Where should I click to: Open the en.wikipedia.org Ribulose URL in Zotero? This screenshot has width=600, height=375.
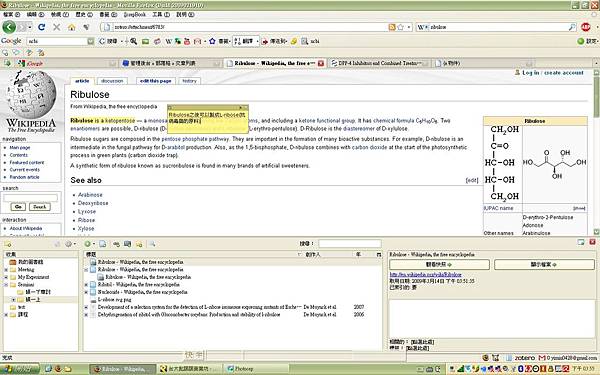[x=425, y=275]
